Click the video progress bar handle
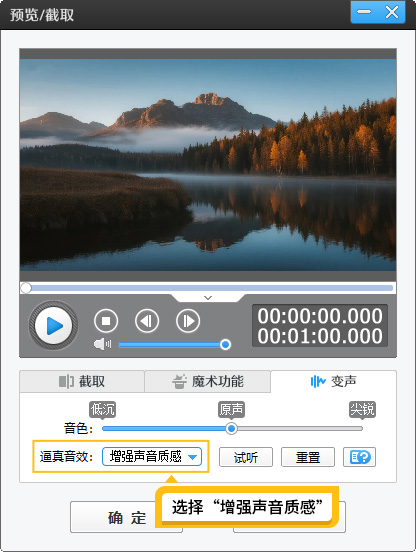This screenshot has height=552, width=416. coord(26,288)
